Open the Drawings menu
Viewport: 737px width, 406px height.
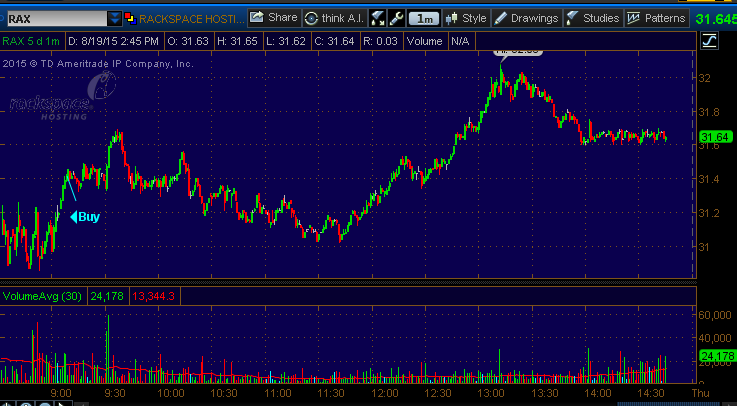(x=527, y=18)
